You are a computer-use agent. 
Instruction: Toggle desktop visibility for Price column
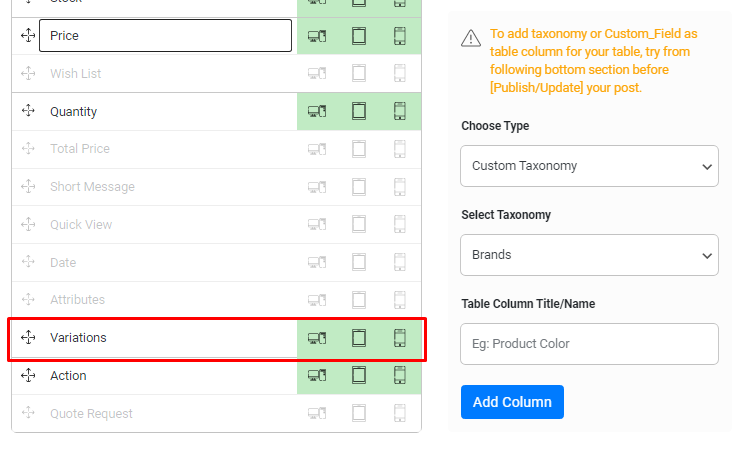point(317,36)
